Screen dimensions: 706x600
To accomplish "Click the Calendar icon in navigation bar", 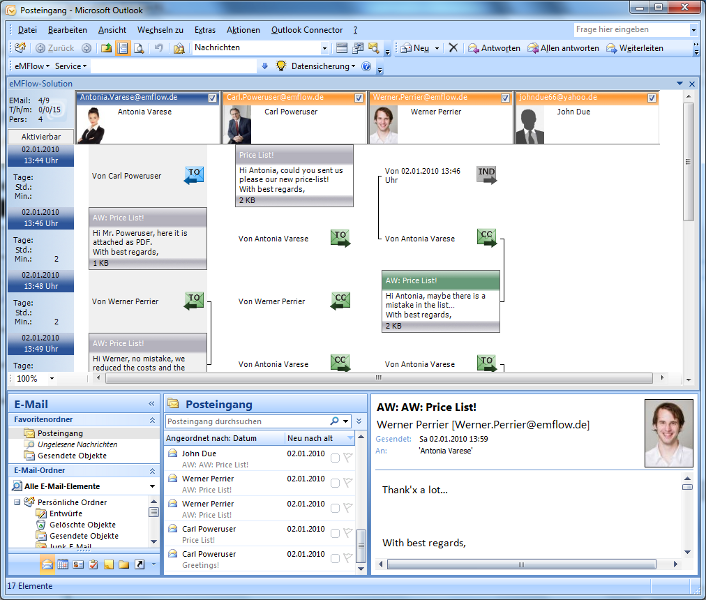I will pyautogui.click(x=63, y=564).
